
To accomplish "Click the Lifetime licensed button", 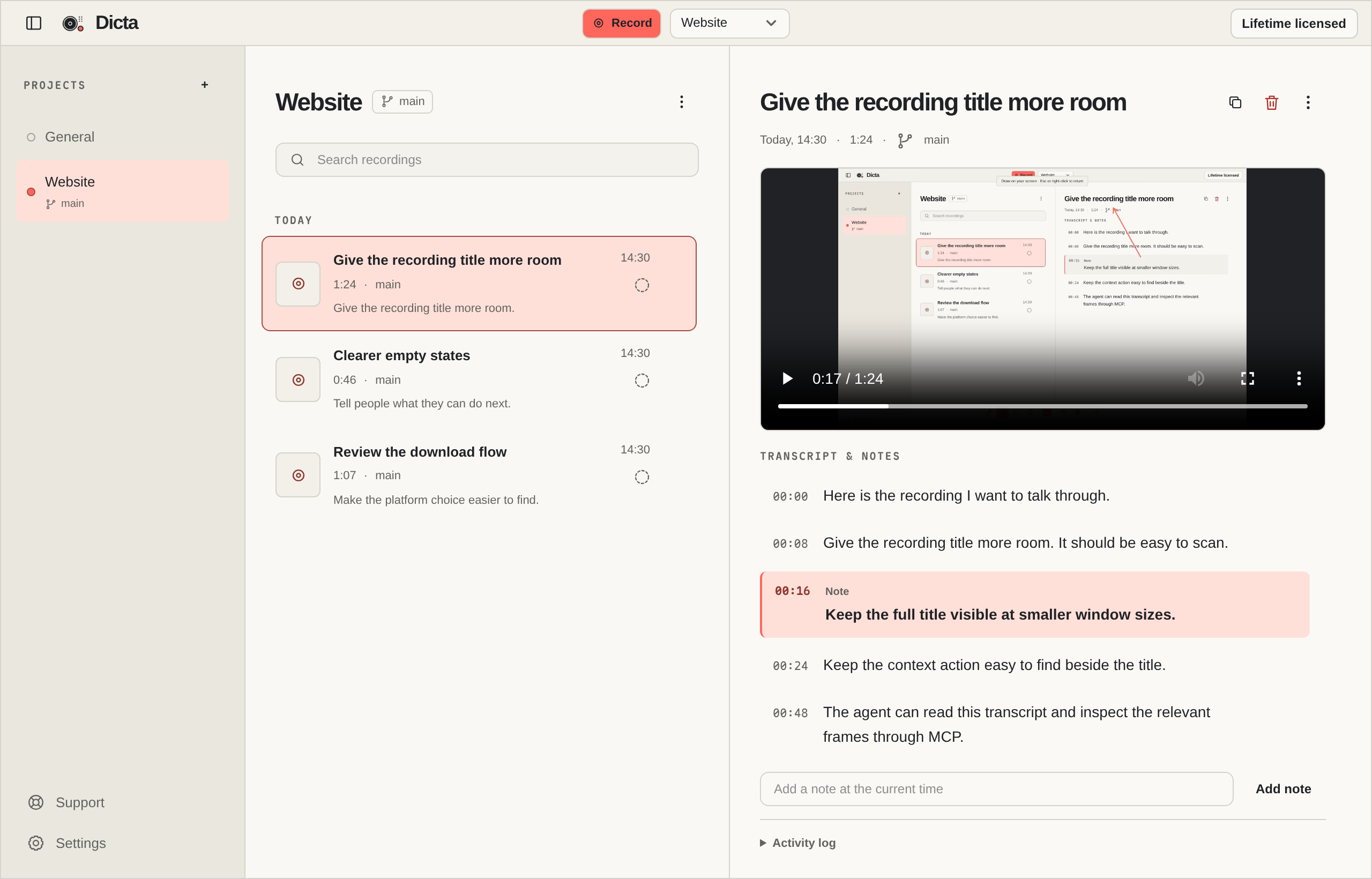I will 1294,24.
